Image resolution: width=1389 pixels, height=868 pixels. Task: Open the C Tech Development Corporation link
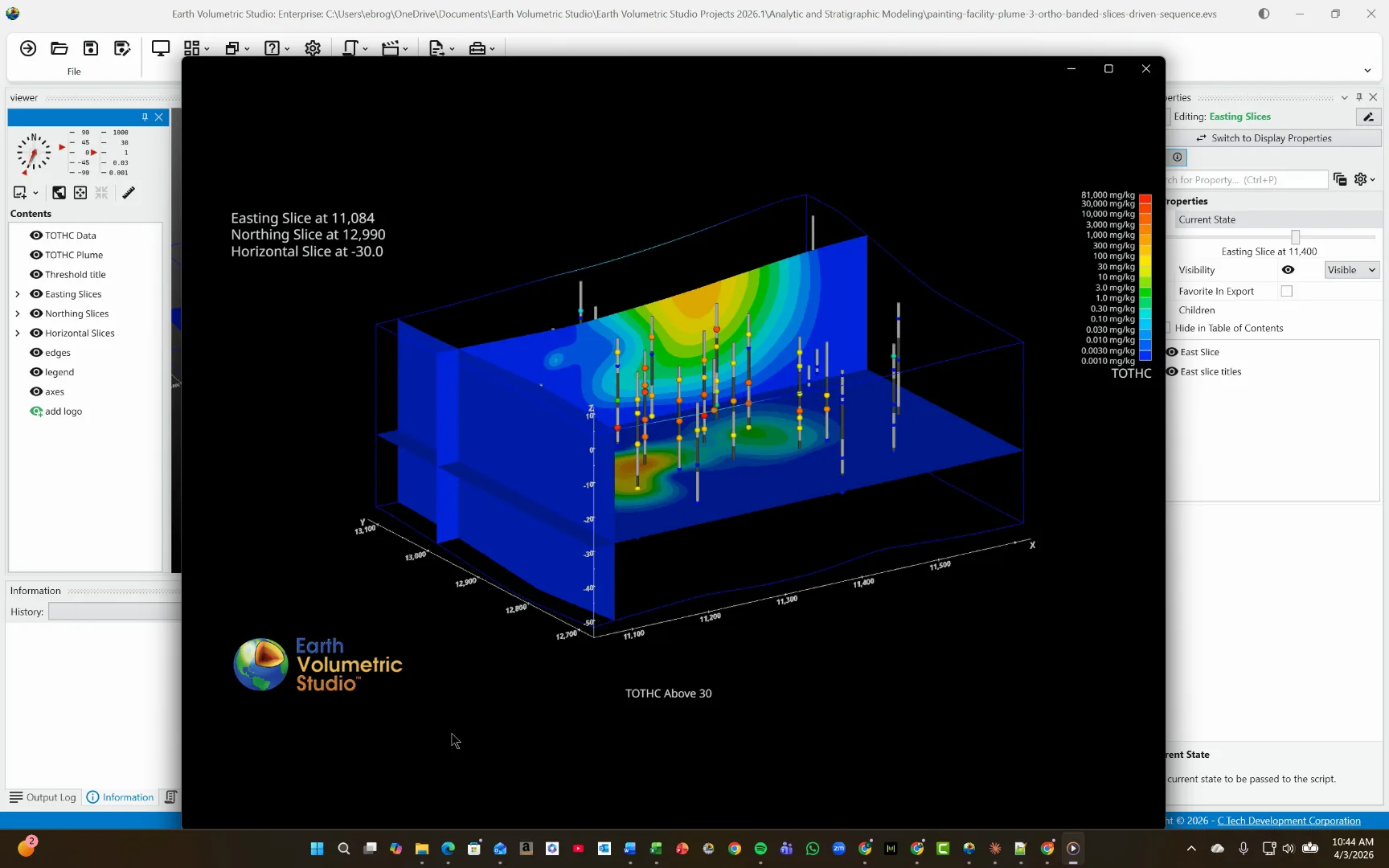coord(1289,821)
